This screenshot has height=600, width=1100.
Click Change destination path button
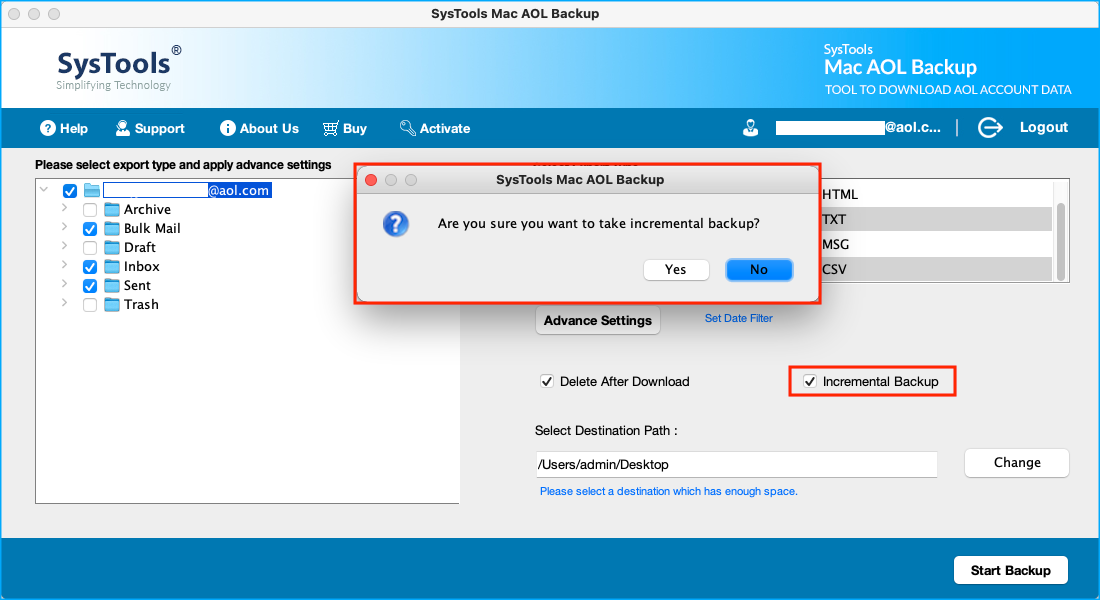coord(1017,462)
